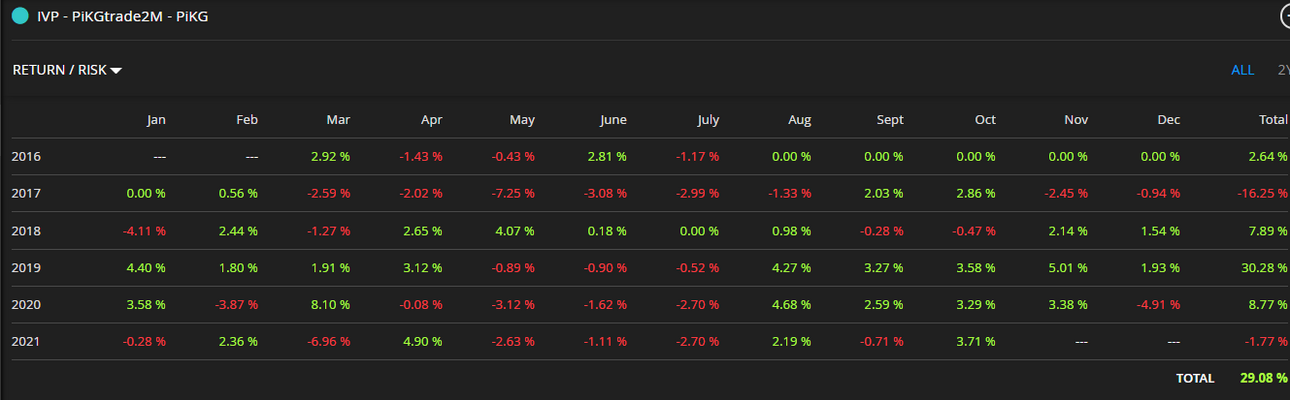Click the round icon at top right corner
1290x400 pixels.
click(x=1284, y=16)
